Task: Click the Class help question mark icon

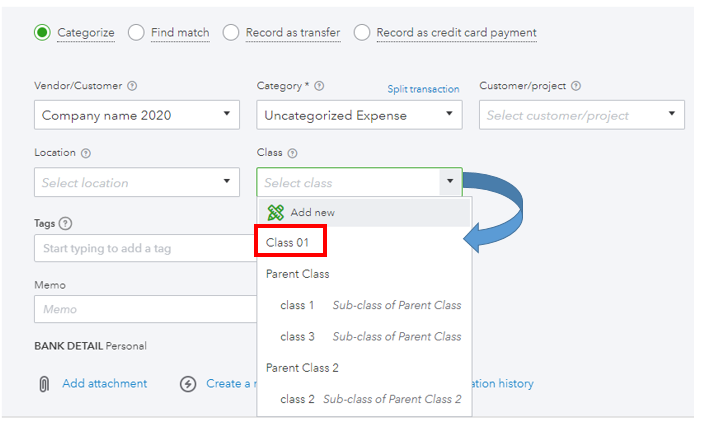Action: [x=292, y=153]
